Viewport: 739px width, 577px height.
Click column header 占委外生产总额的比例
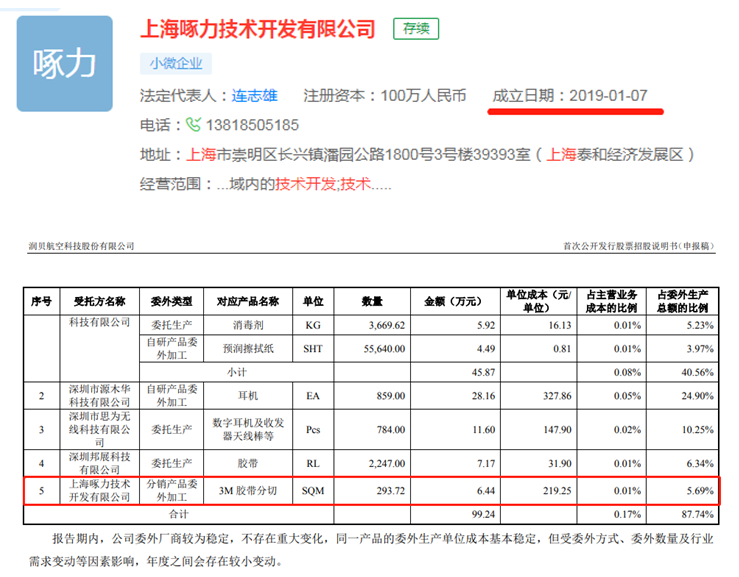click(682, 301)
